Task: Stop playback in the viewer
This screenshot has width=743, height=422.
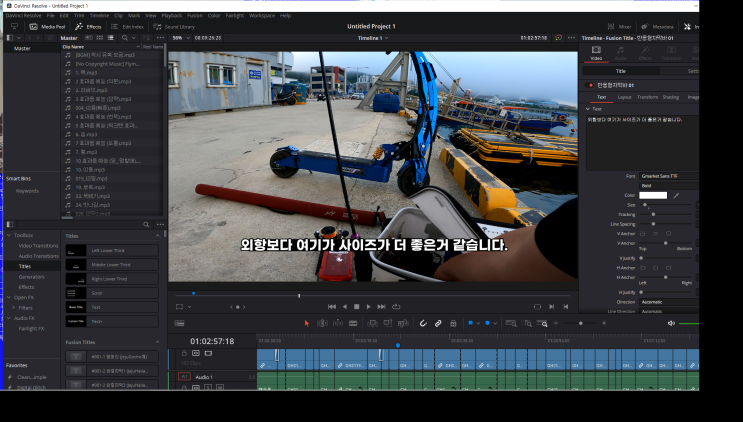Action: coord(356,307)
